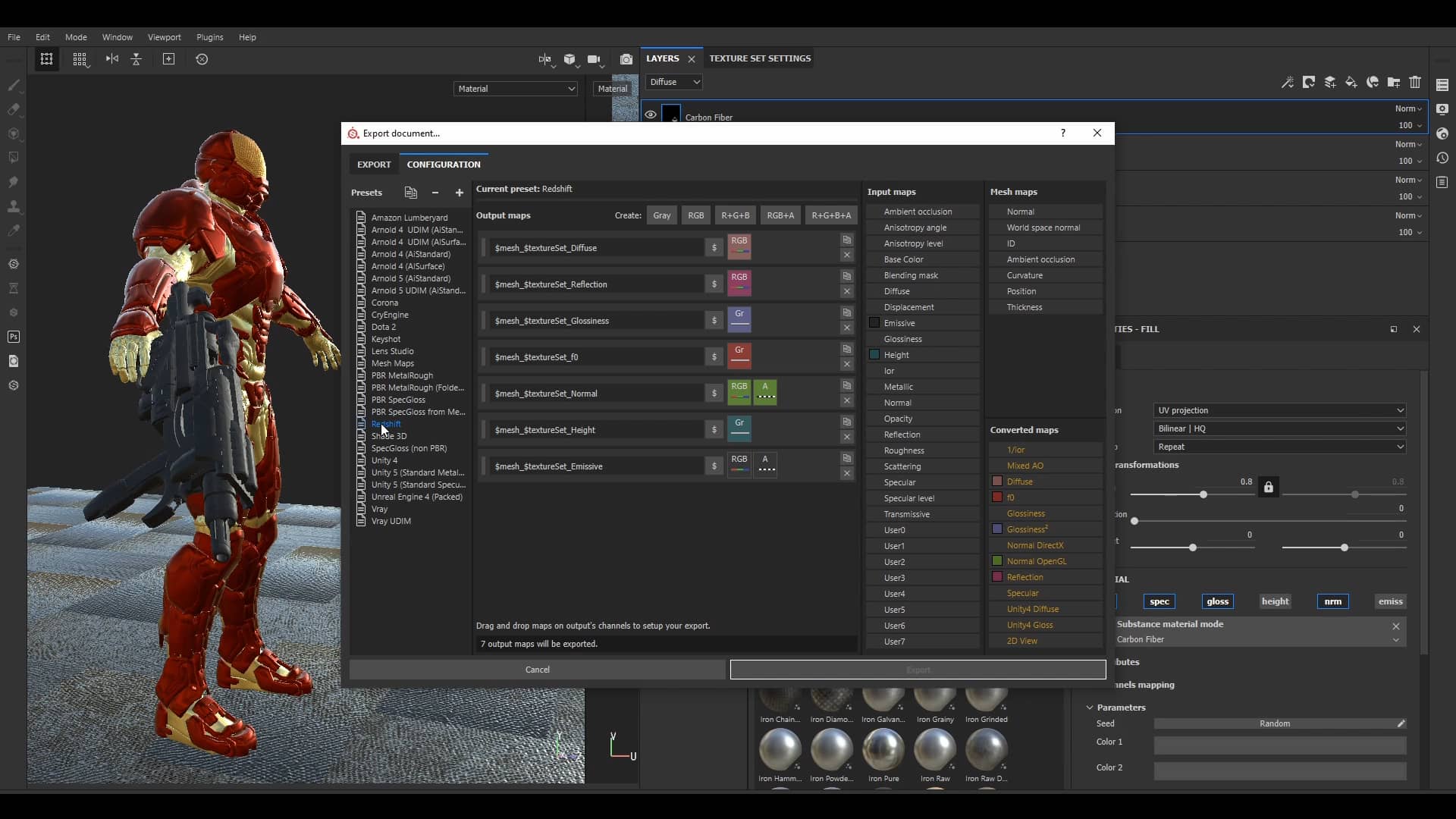Open the Bilinear | HQ filtering dropdown
Screen dimensions: 1456x819
tap(1279, 428)
